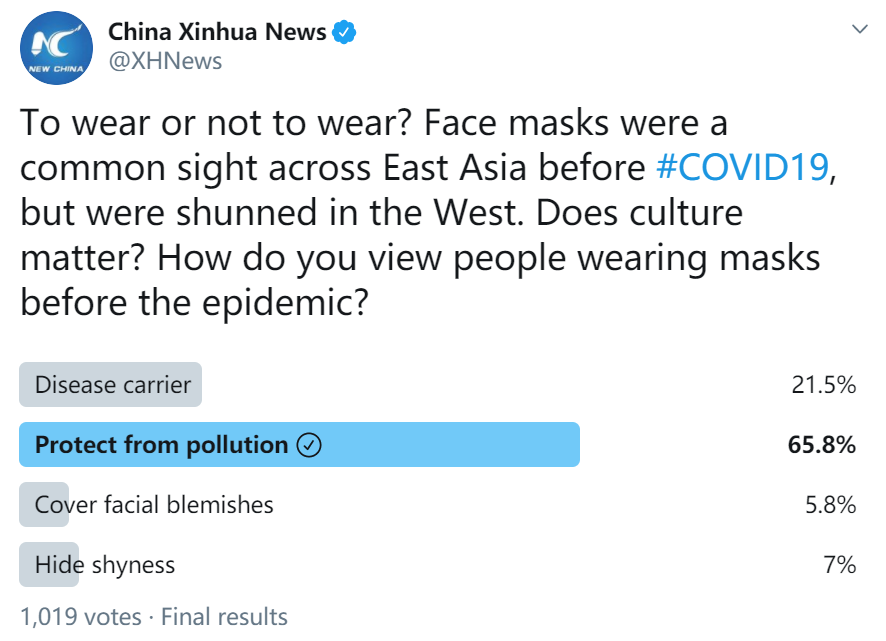Click the 1,019 votes count

80,617
